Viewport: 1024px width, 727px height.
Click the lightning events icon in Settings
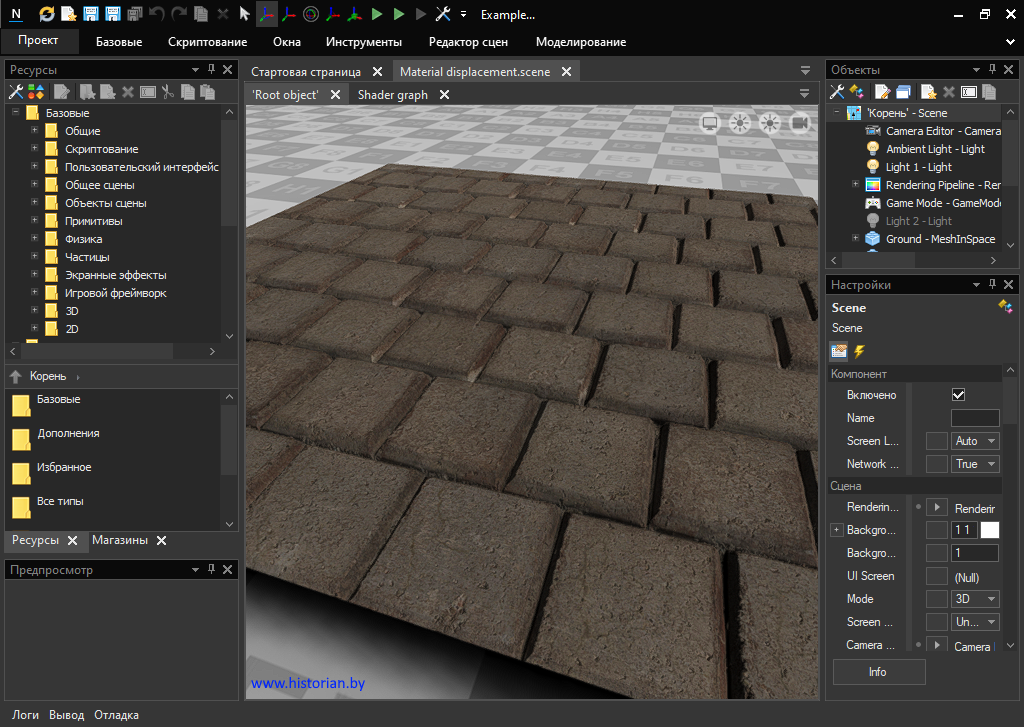[859, 351]
